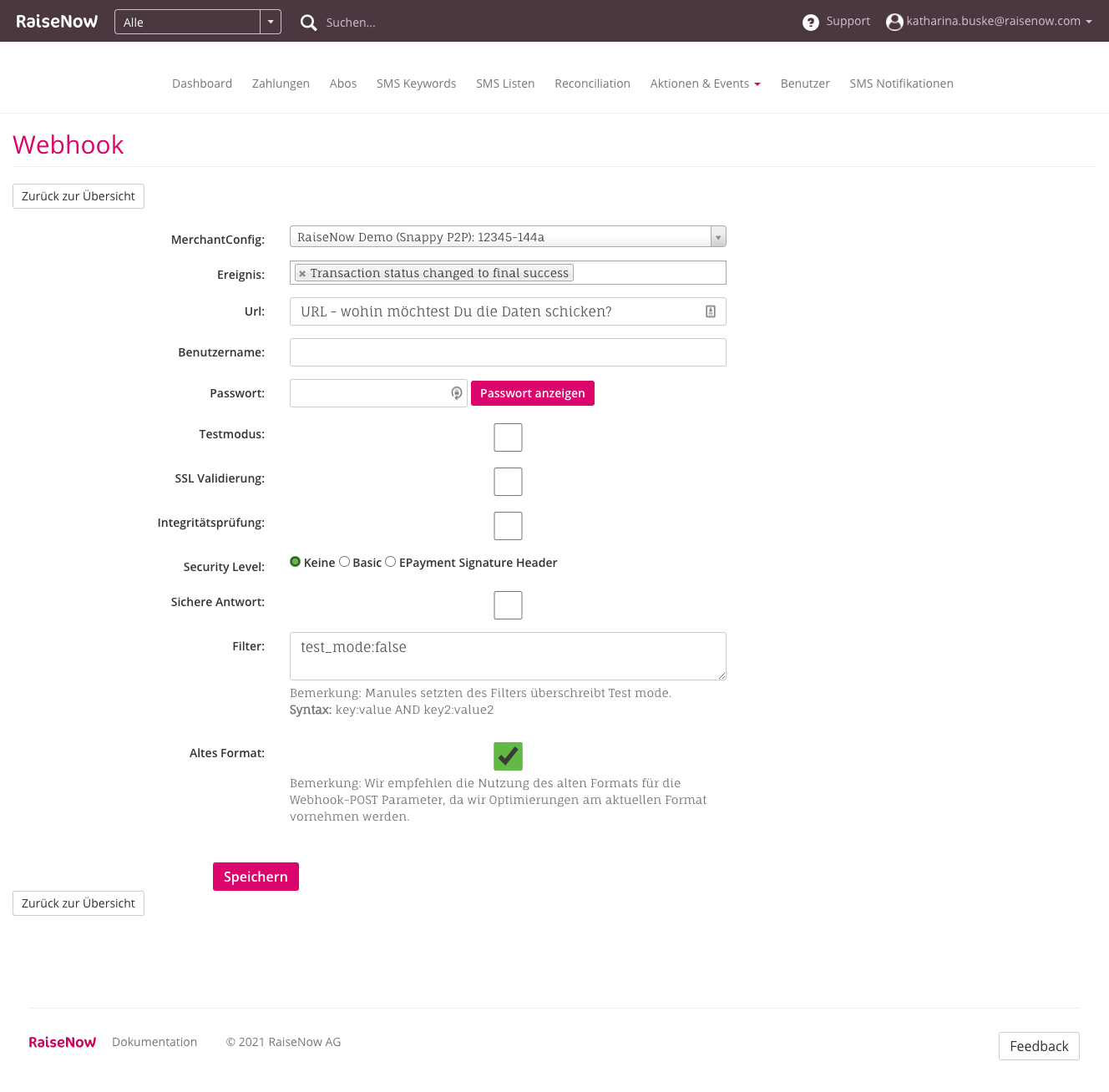Go to Reconciliation
The image size is (1109, 1092).
[592, 83]
